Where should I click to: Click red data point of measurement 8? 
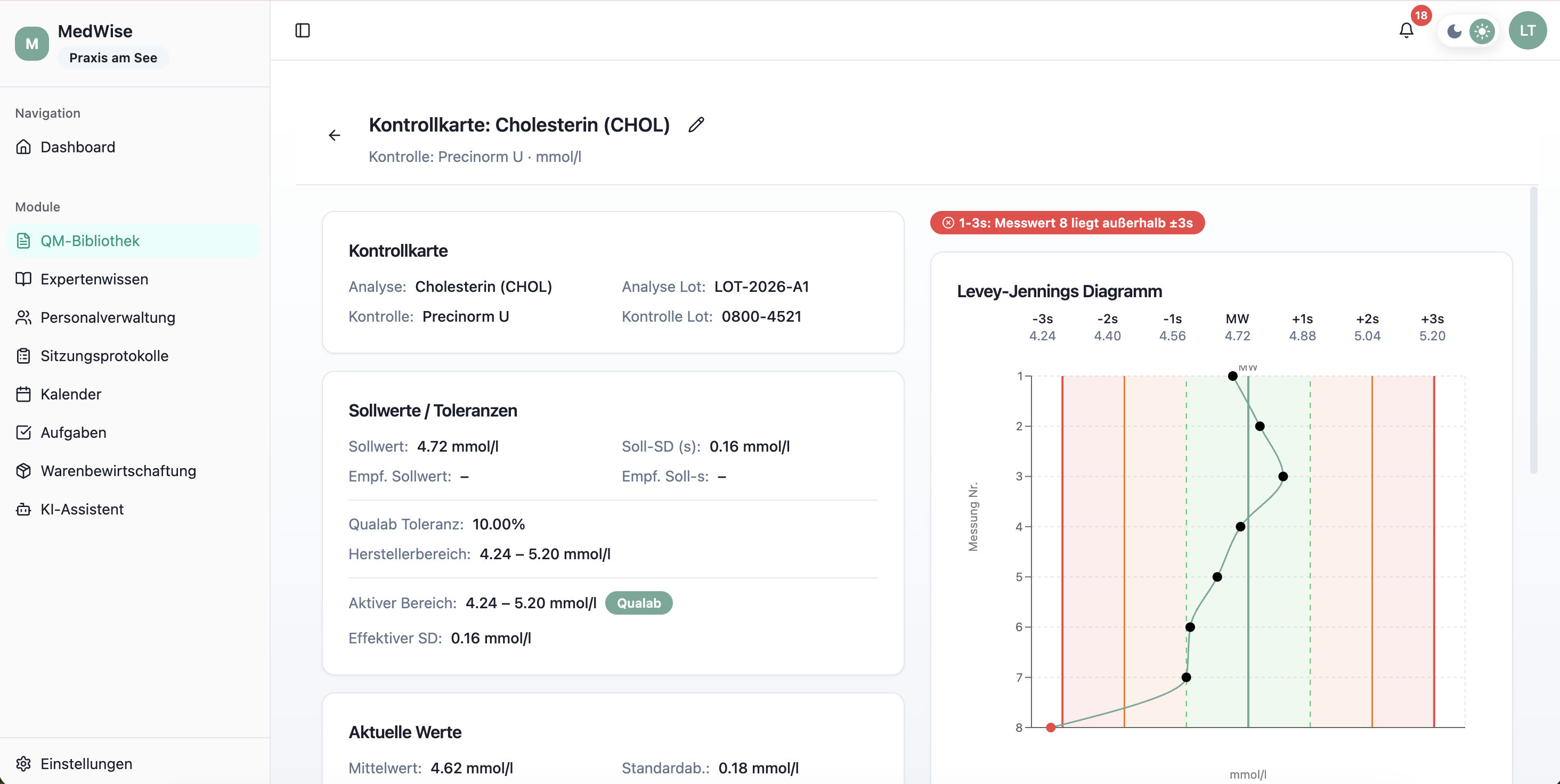(1051, 727)
